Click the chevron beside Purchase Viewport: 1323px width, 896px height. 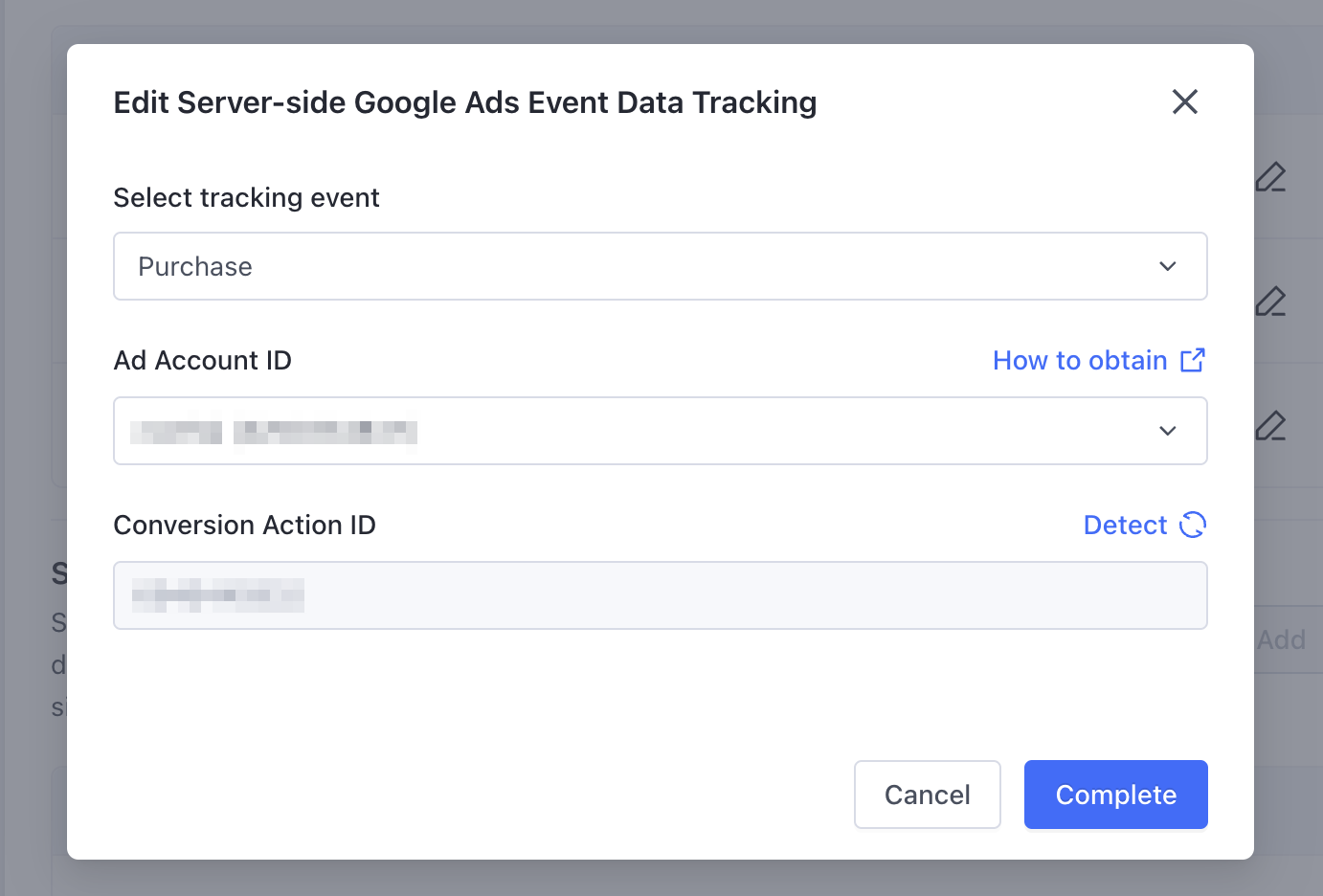coord(1168,266)
